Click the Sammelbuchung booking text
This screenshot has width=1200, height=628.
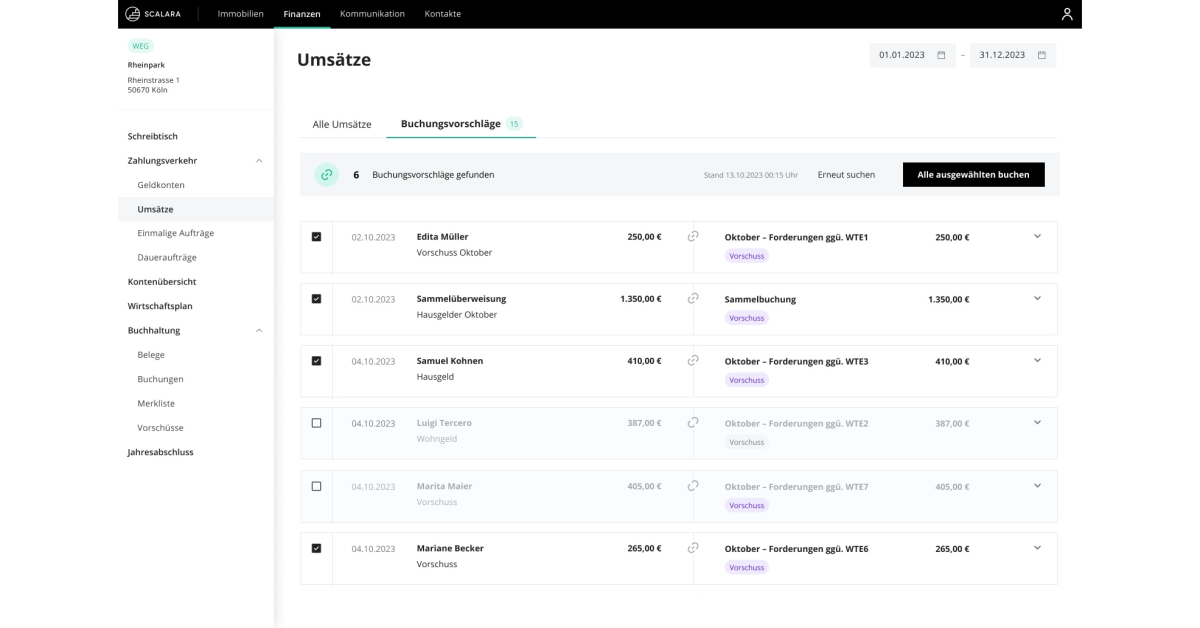[x=760, y=299]
